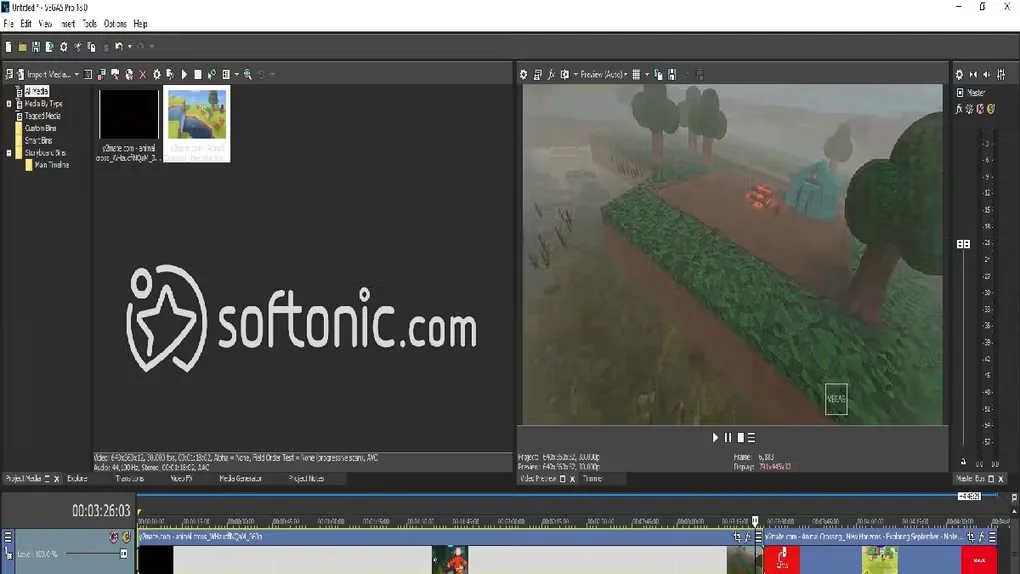Toggle external monitor preview icon
The width and height of the screenshot is (1020, 574).
[x=538, y=75]
